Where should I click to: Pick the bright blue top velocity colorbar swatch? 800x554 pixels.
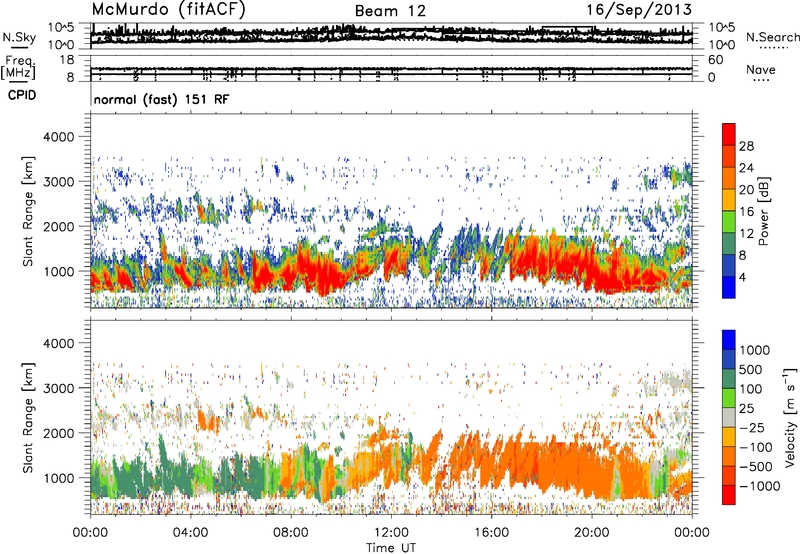729,340
